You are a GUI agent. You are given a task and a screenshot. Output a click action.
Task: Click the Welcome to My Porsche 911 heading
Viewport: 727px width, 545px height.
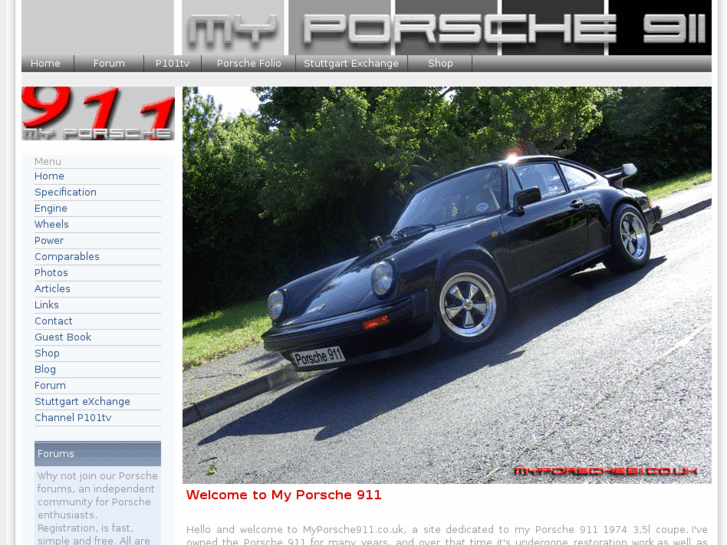coord(283,495)
